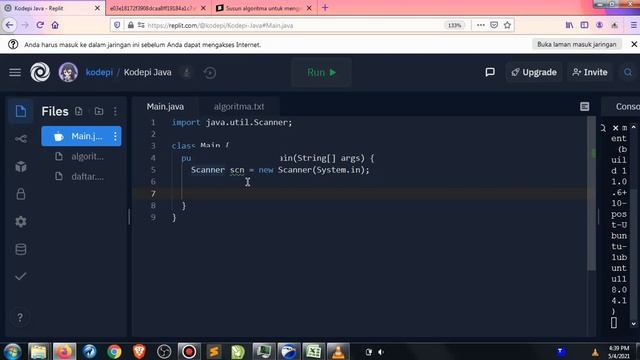The height and width of the screenshot is (360, 640).
Task: Open the page actions three-dot menu
Action: (x=481, y=25)
